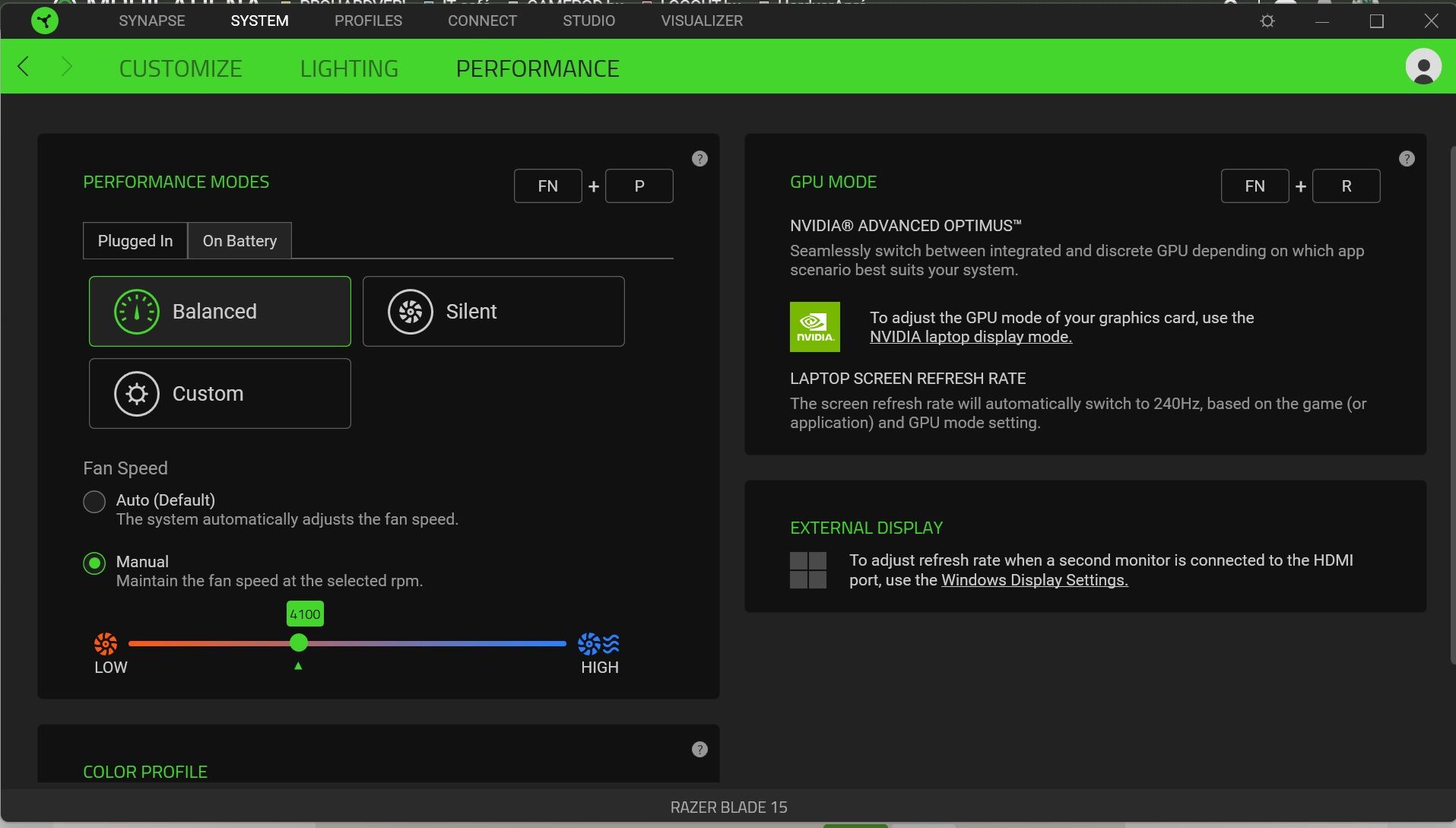The width and height of the screenshot is (1456, 828).
Task: Select Manual fan speed option
Action: click(94, 563)
